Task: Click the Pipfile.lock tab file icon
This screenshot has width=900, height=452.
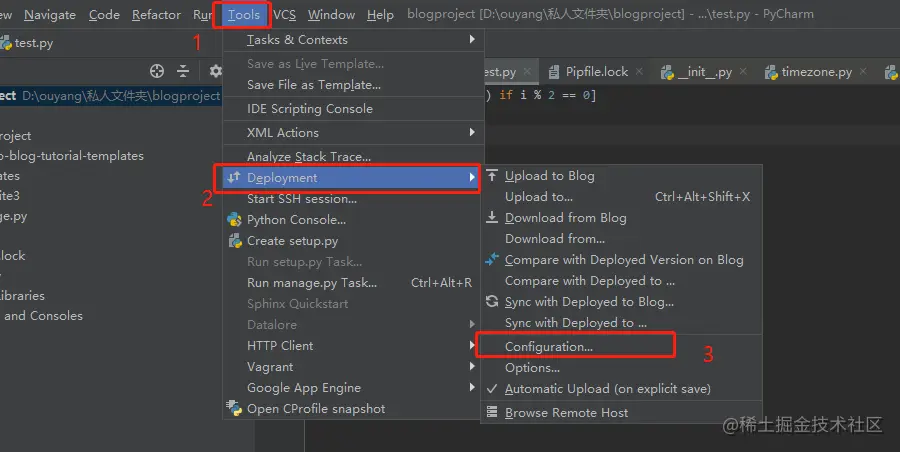Action: 554,72
